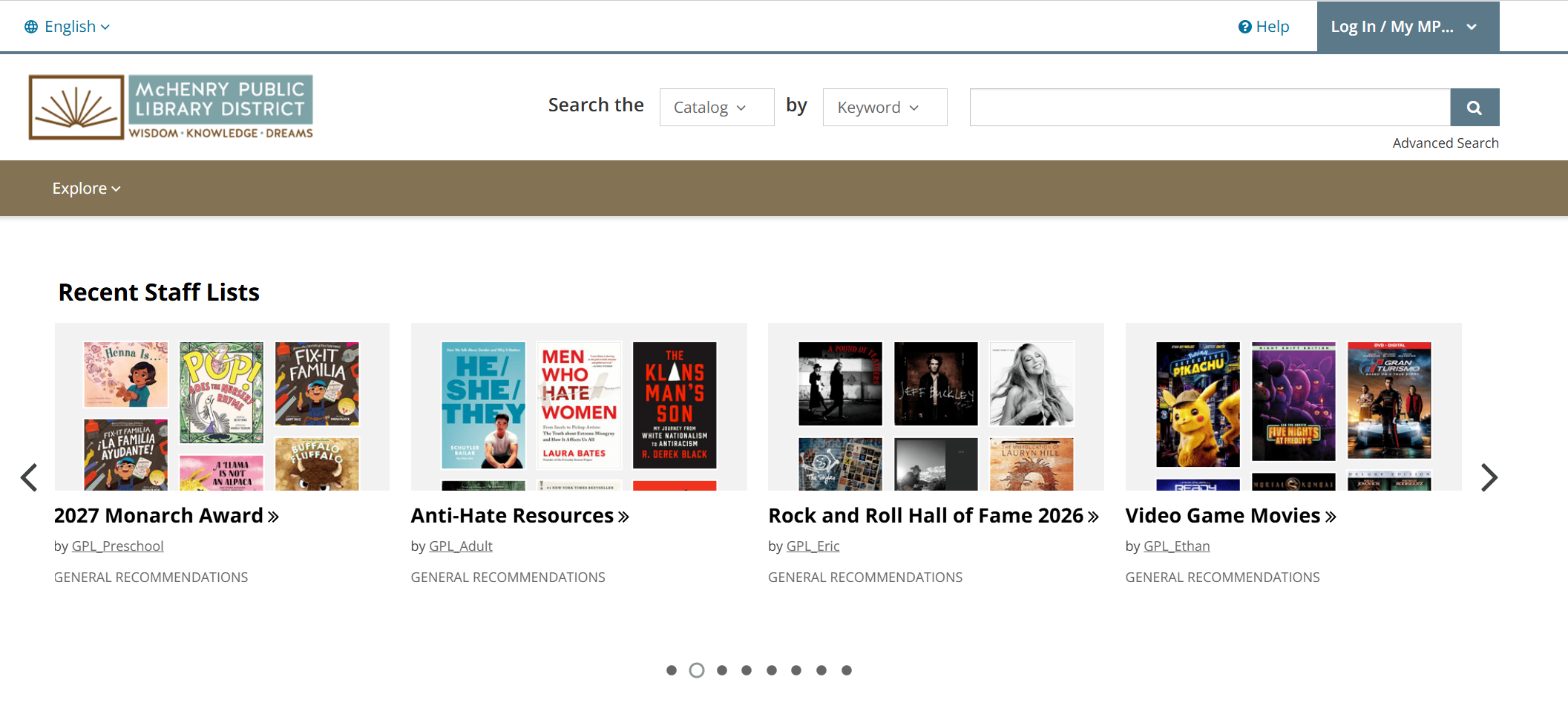Open the Keyword search type dropdown
The width and height of the screenshot is (1568, 723).
(884, 108)
